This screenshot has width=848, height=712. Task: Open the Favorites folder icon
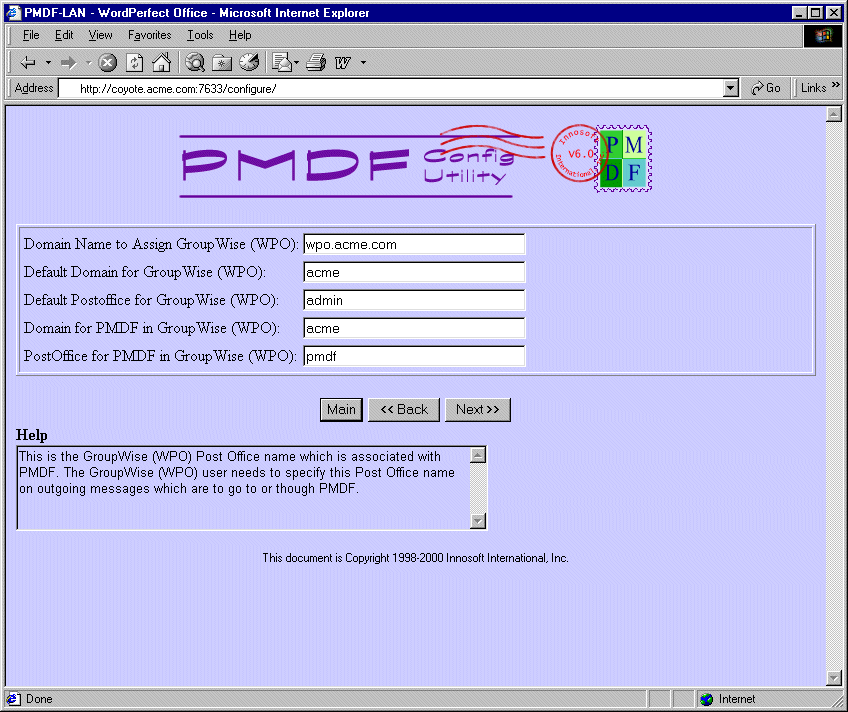(x=222, y=62)
